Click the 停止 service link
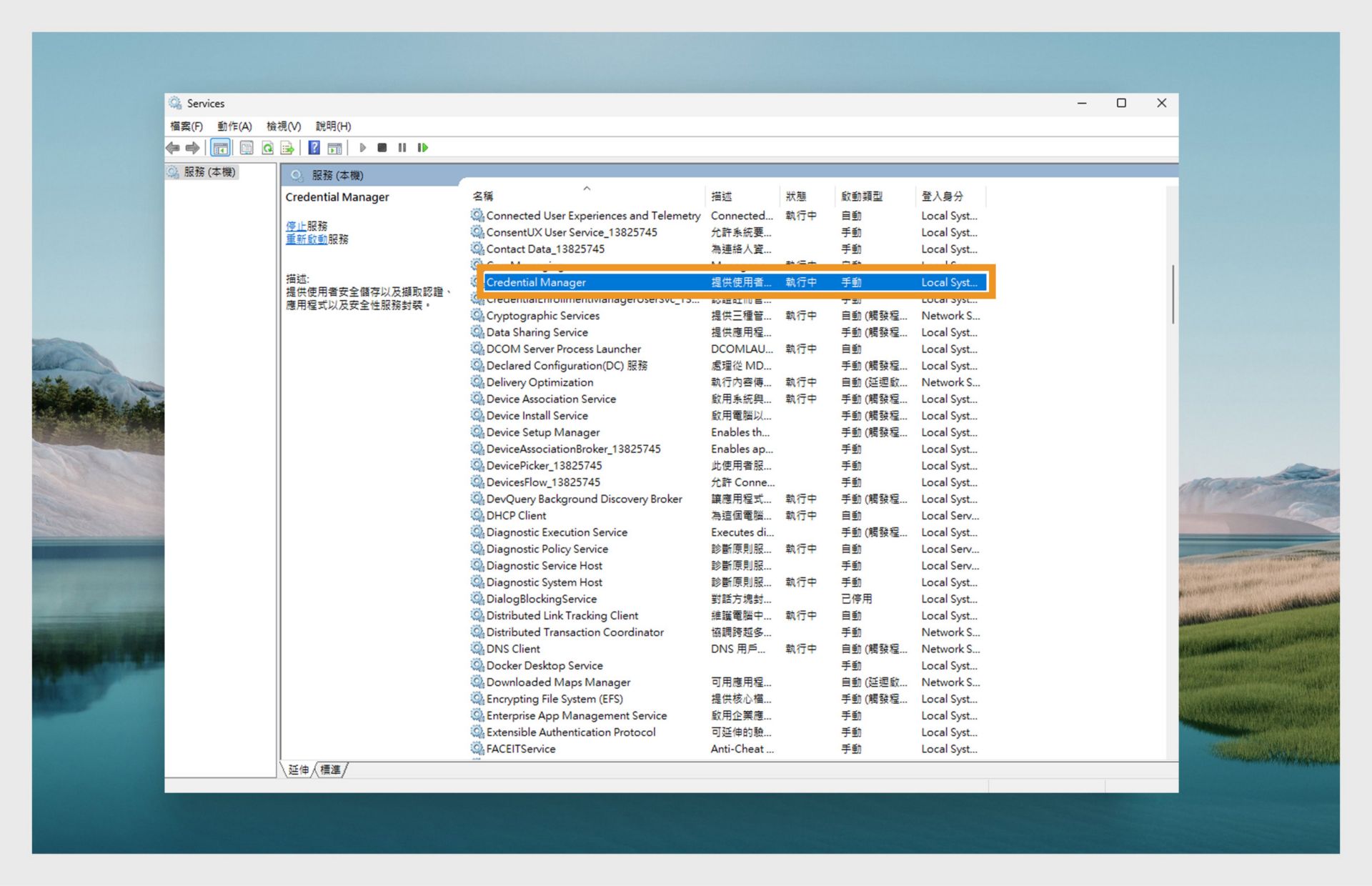1372x886 pixels. pos(296,226)
